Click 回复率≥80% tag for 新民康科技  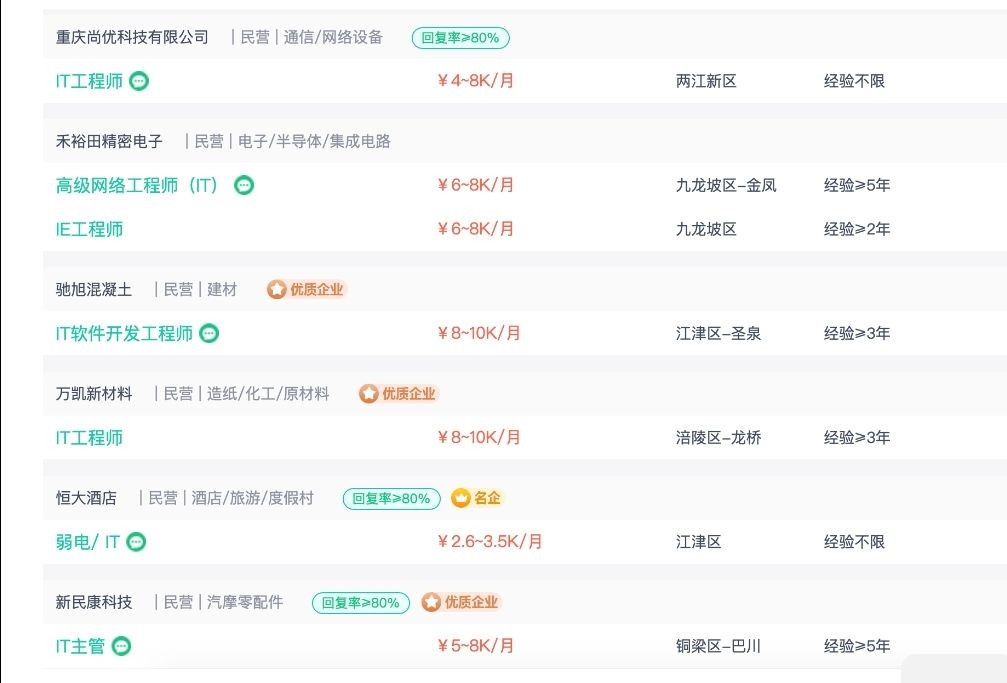[x=360, y=603]
